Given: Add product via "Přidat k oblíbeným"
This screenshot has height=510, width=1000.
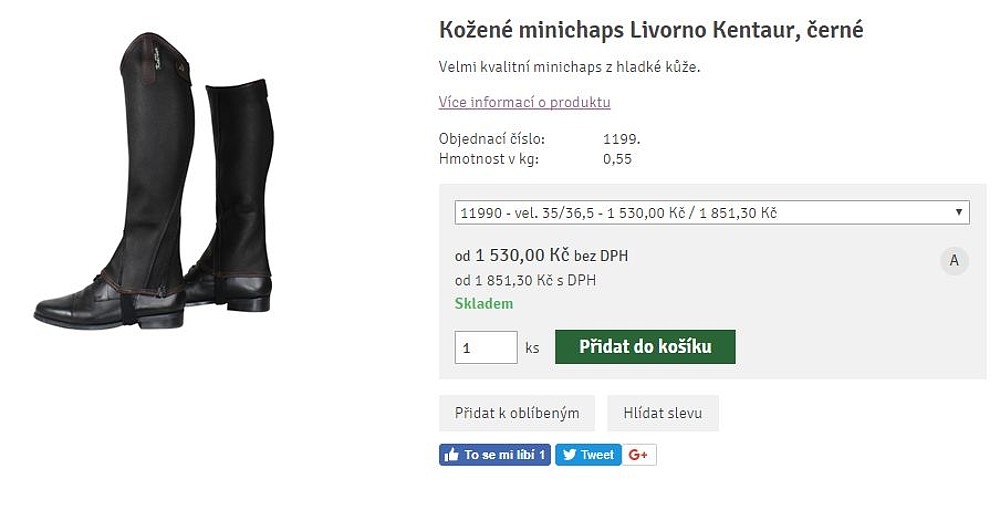Looking at the screenshot, I should (516, 412).
